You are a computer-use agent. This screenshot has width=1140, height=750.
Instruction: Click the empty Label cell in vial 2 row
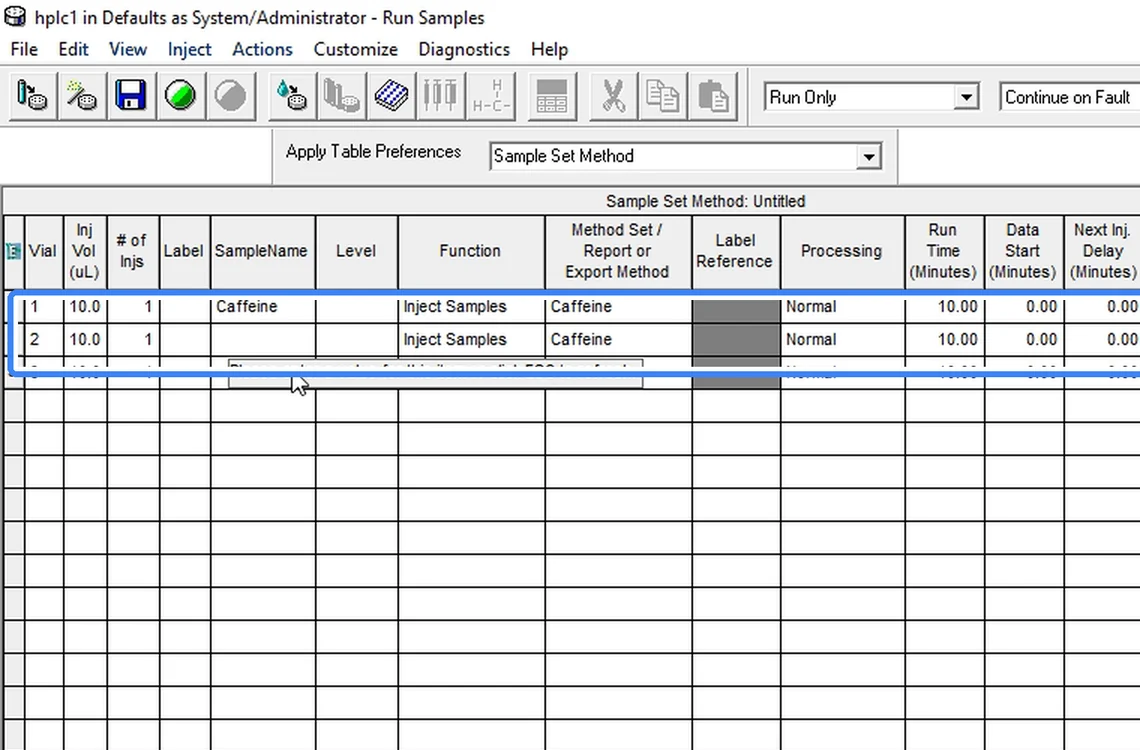click(185, 339)
